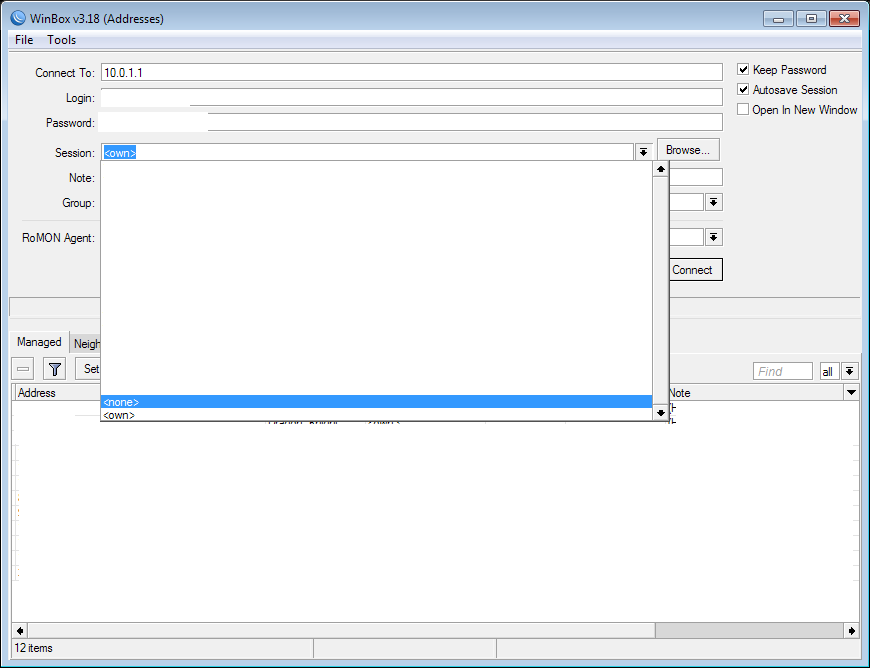Viewport: 870px width, 668px height.
Task: Sort by the Note column header
Action: coord(756,392)
